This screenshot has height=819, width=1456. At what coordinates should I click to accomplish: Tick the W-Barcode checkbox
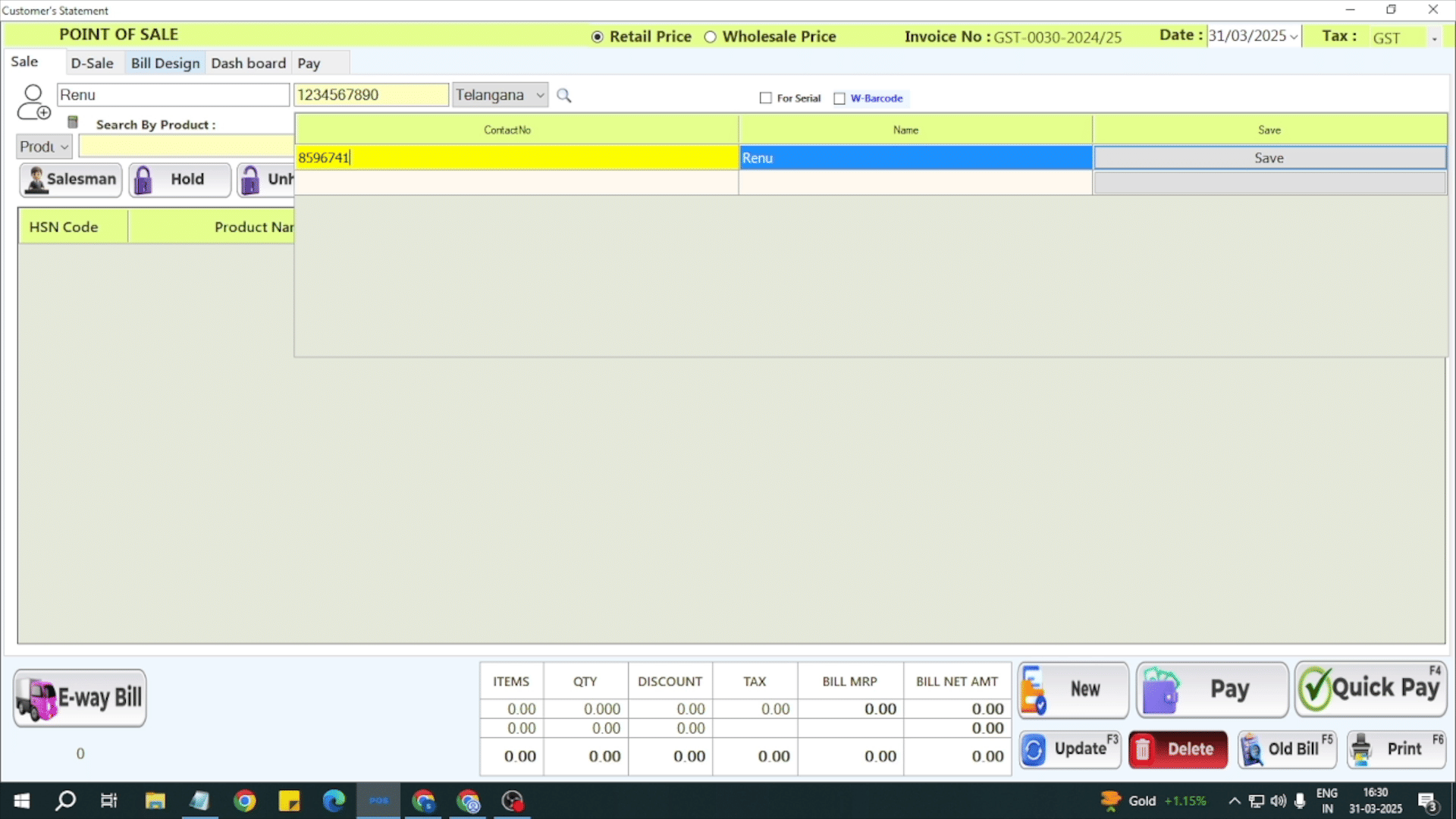click(x=839, y=99)
